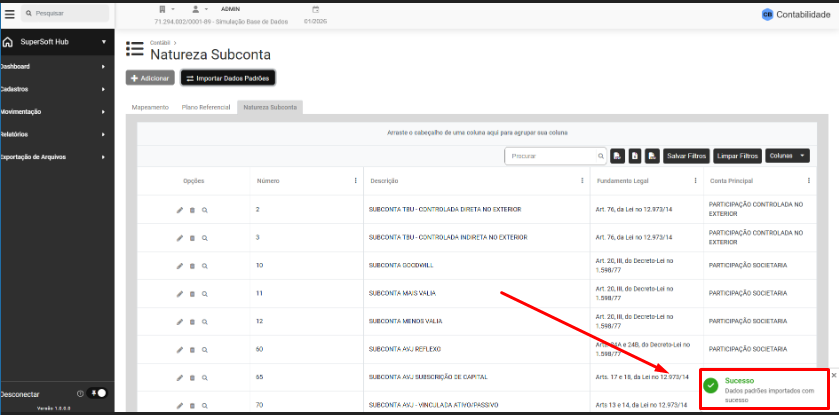This screenshot has width=839, height=415.
Task: Select the Natureza Subconta tab
Action: 270,107
